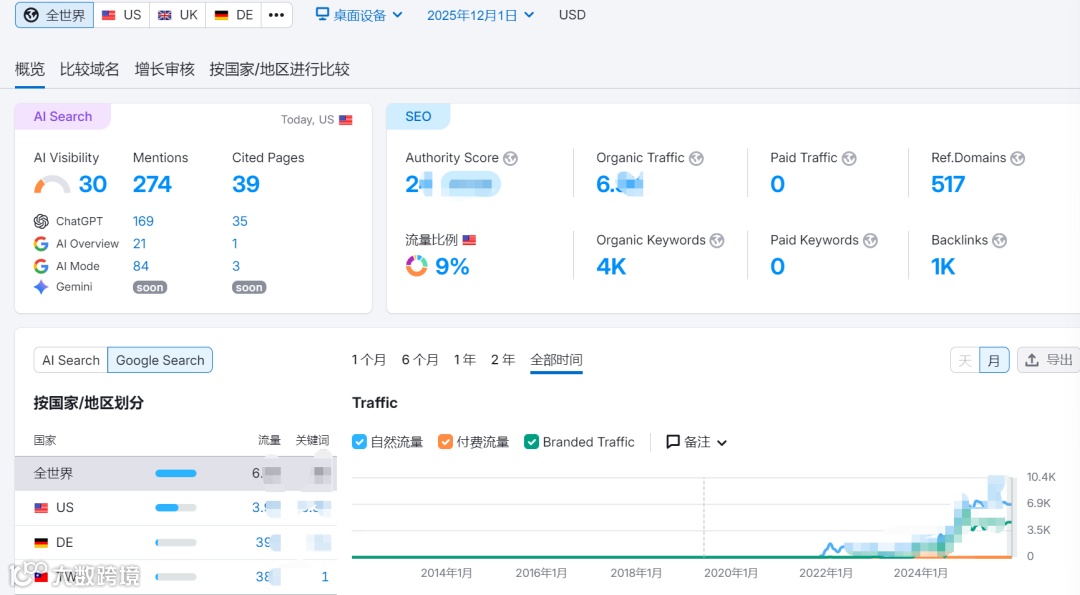
Task: Click the Paid Keywords globe icon
Action: (x=871, y=240)
